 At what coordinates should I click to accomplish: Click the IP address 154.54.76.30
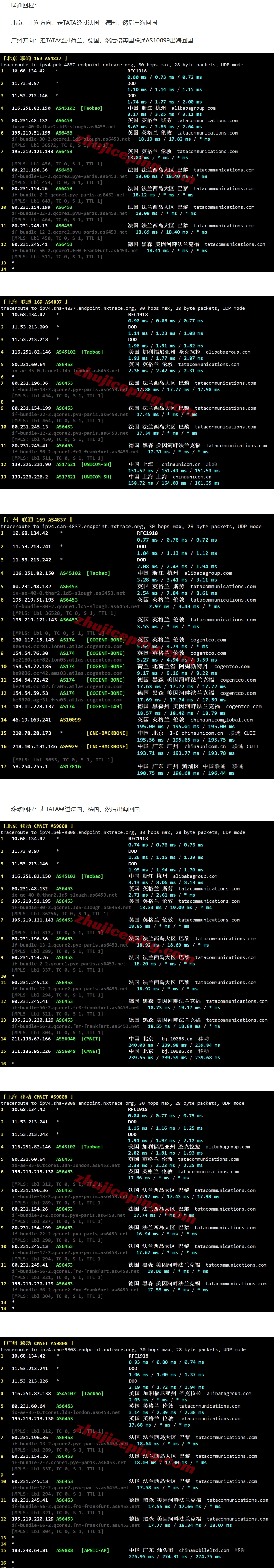click(30, 653)
